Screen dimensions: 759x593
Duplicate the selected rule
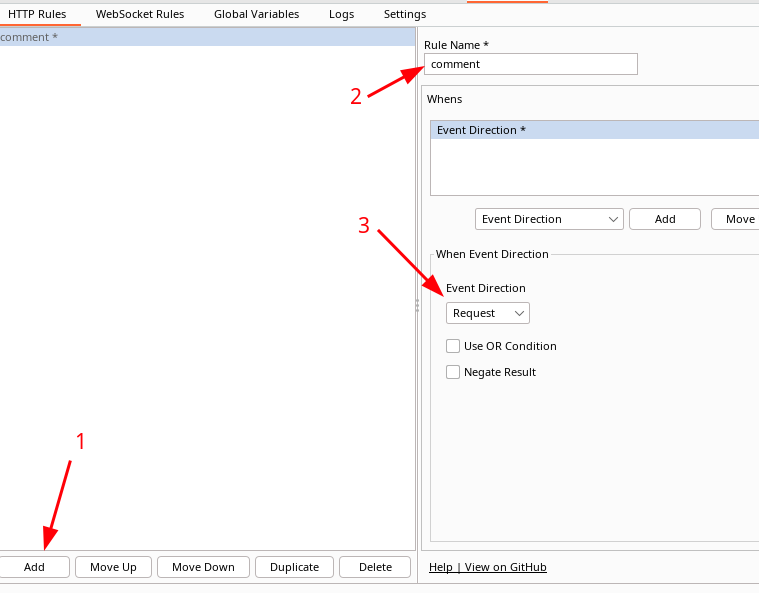tap(294, 567)
